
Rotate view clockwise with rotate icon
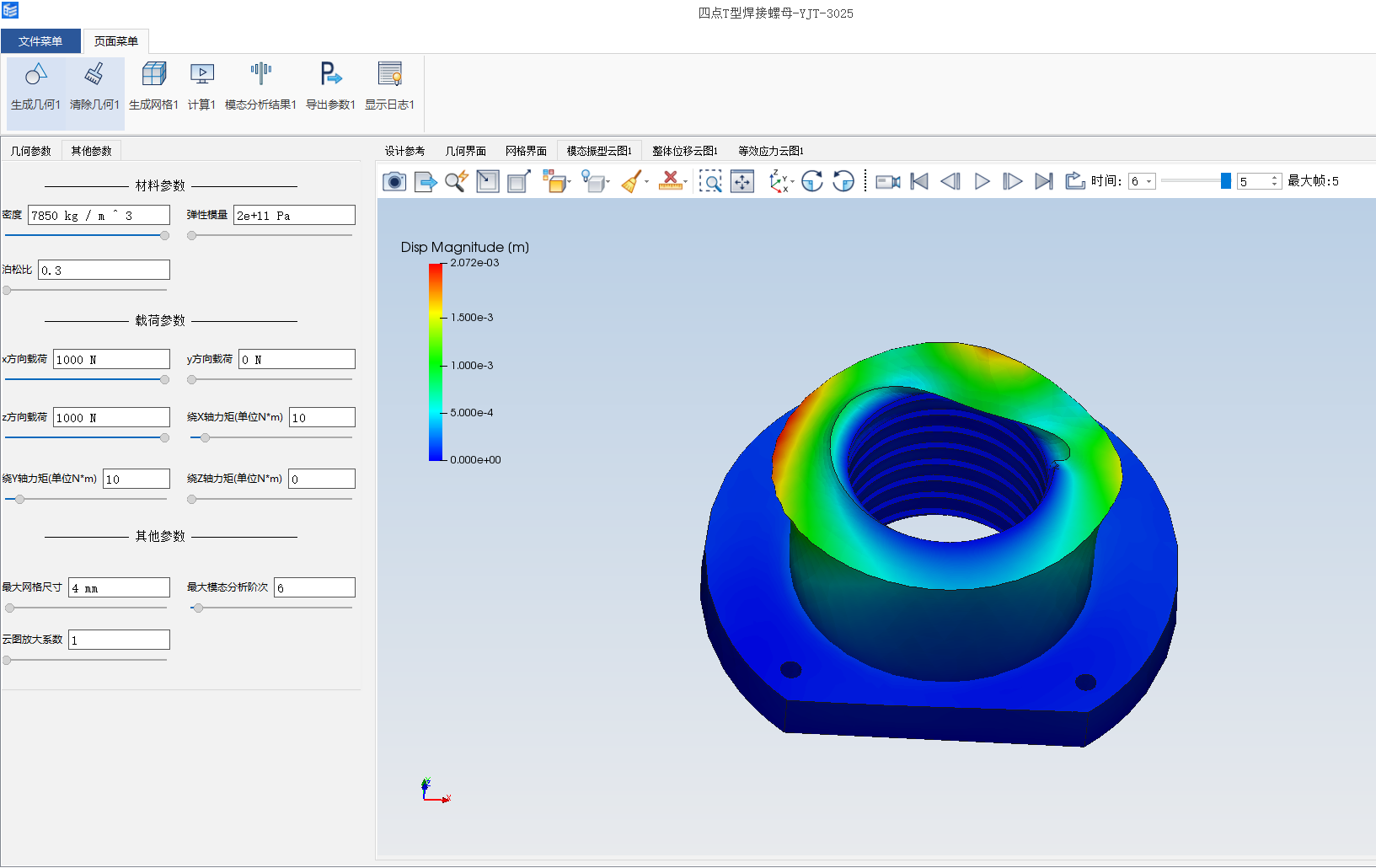coord(812,181)
